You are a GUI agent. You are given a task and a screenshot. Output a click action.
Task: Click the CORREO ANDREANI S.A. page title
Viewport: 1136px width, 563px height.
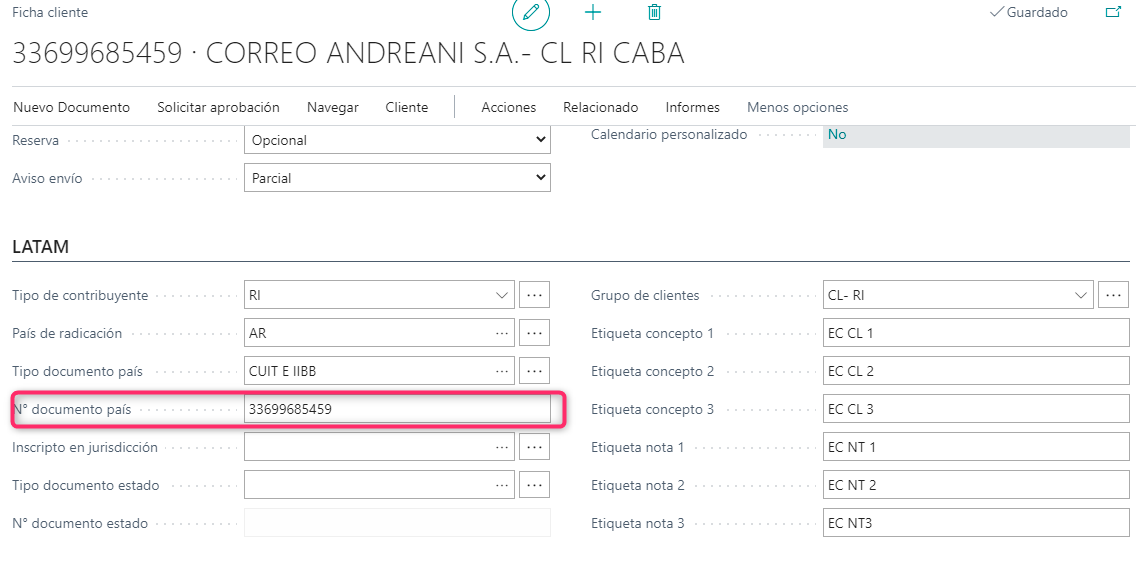(348, 54)
